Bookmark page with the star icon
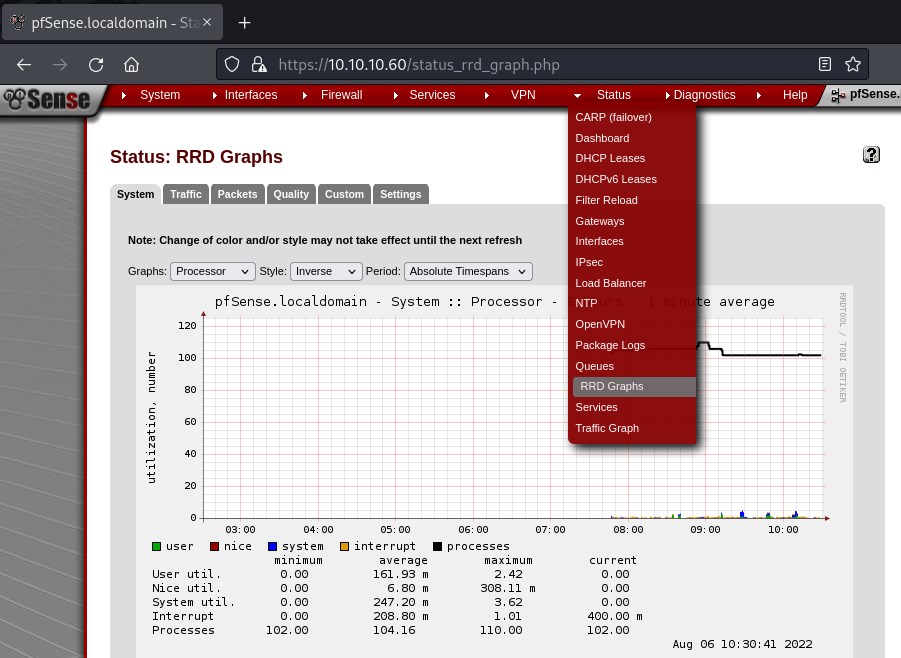Screen dimensions: 901x658 (x=853, y=64)
